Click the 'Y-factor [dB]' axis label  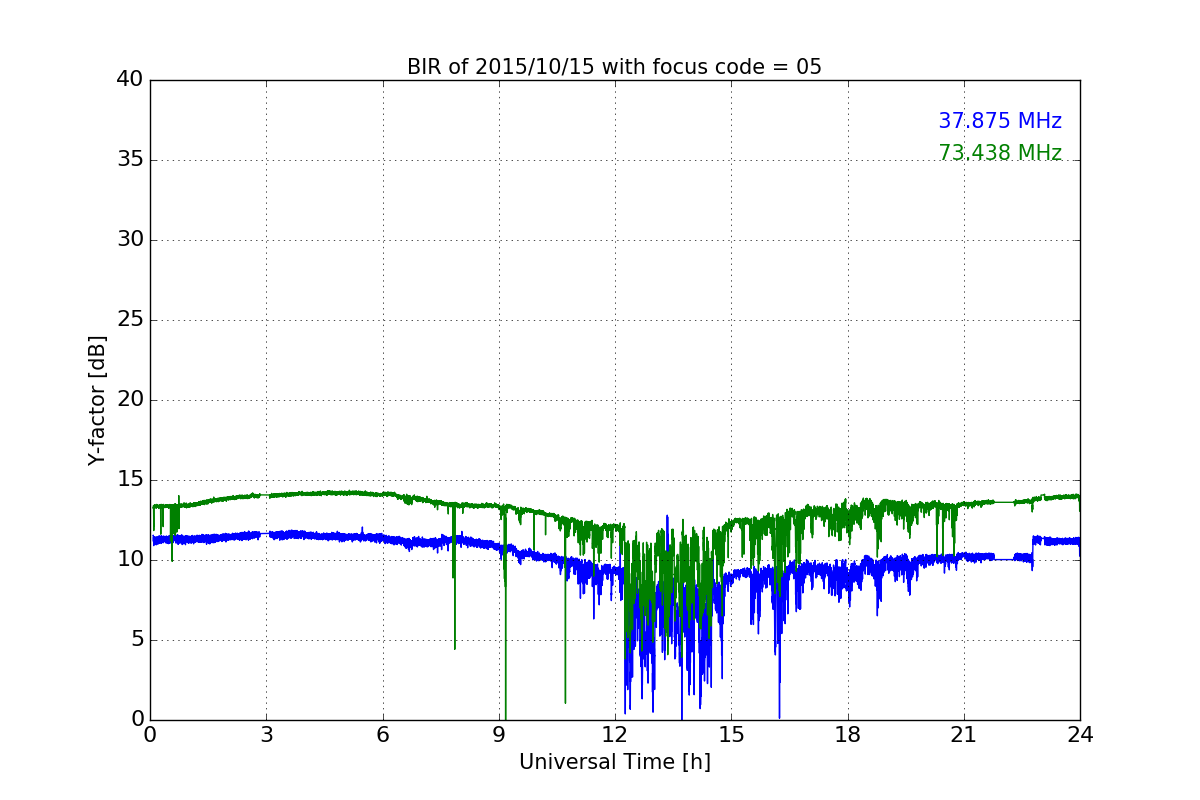[97, 400]
